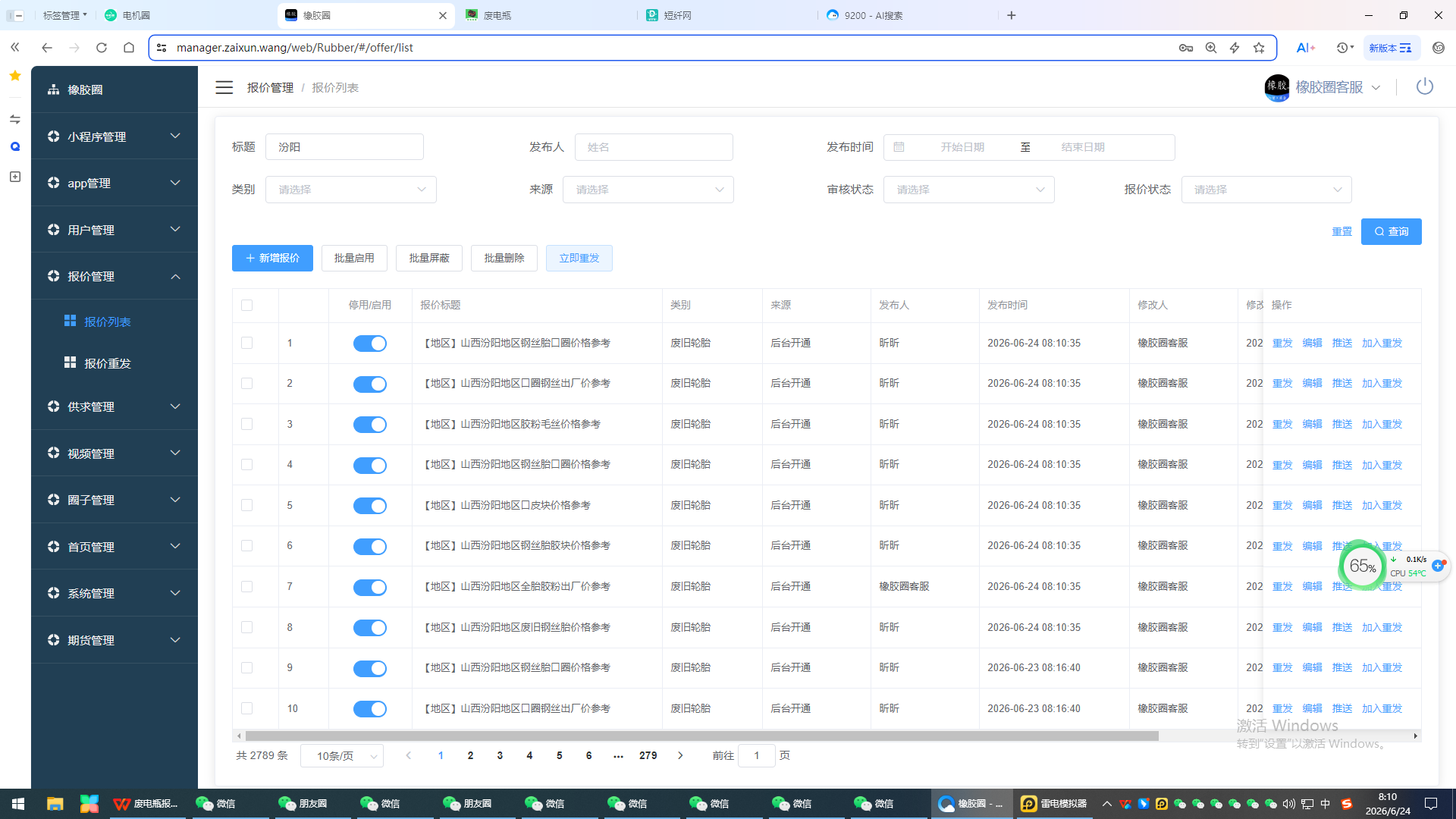Open the WPS 废电瓶报 taskbar item

146,804
